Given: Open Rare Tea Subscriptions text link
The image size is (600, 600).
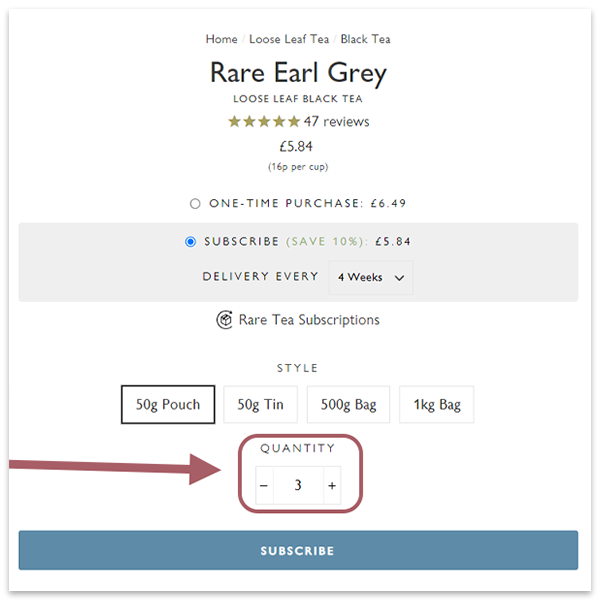Looking at the screenshot, I should (309, 320).
